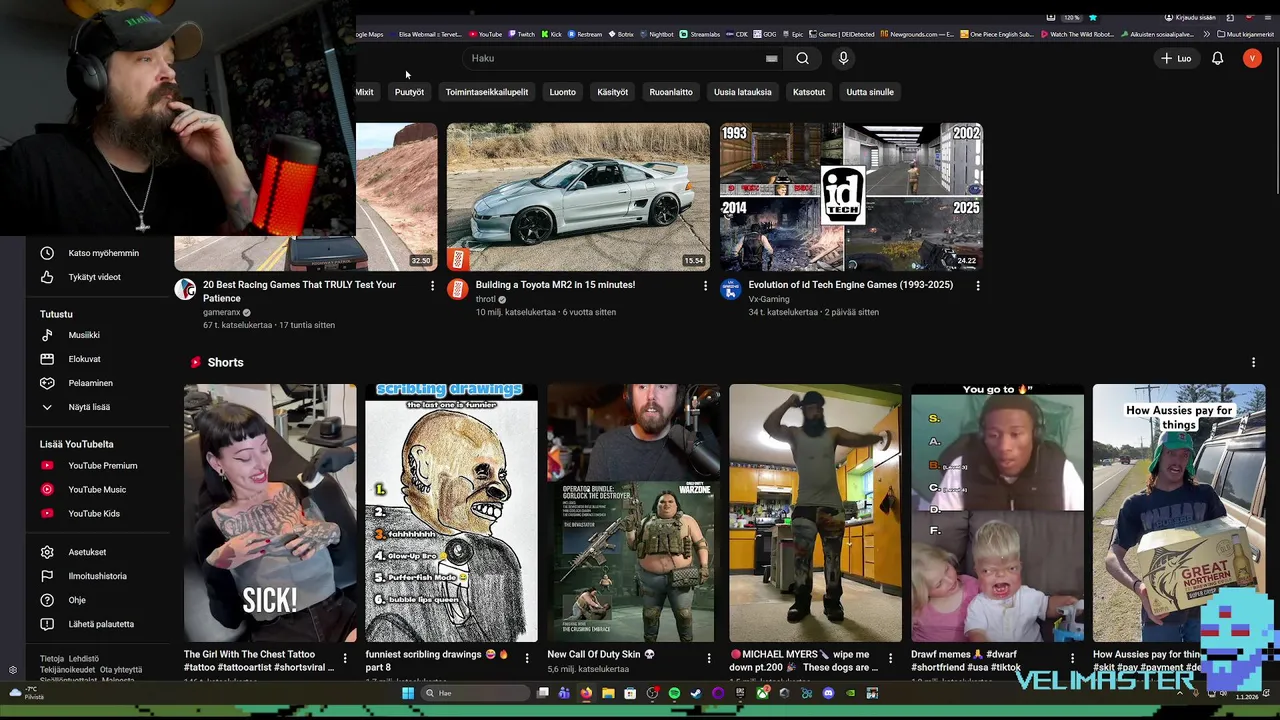This screenshot has width=1280, height=720.
Task: Select the Katsotut filter chip
Action: click(x=809, y=92)
